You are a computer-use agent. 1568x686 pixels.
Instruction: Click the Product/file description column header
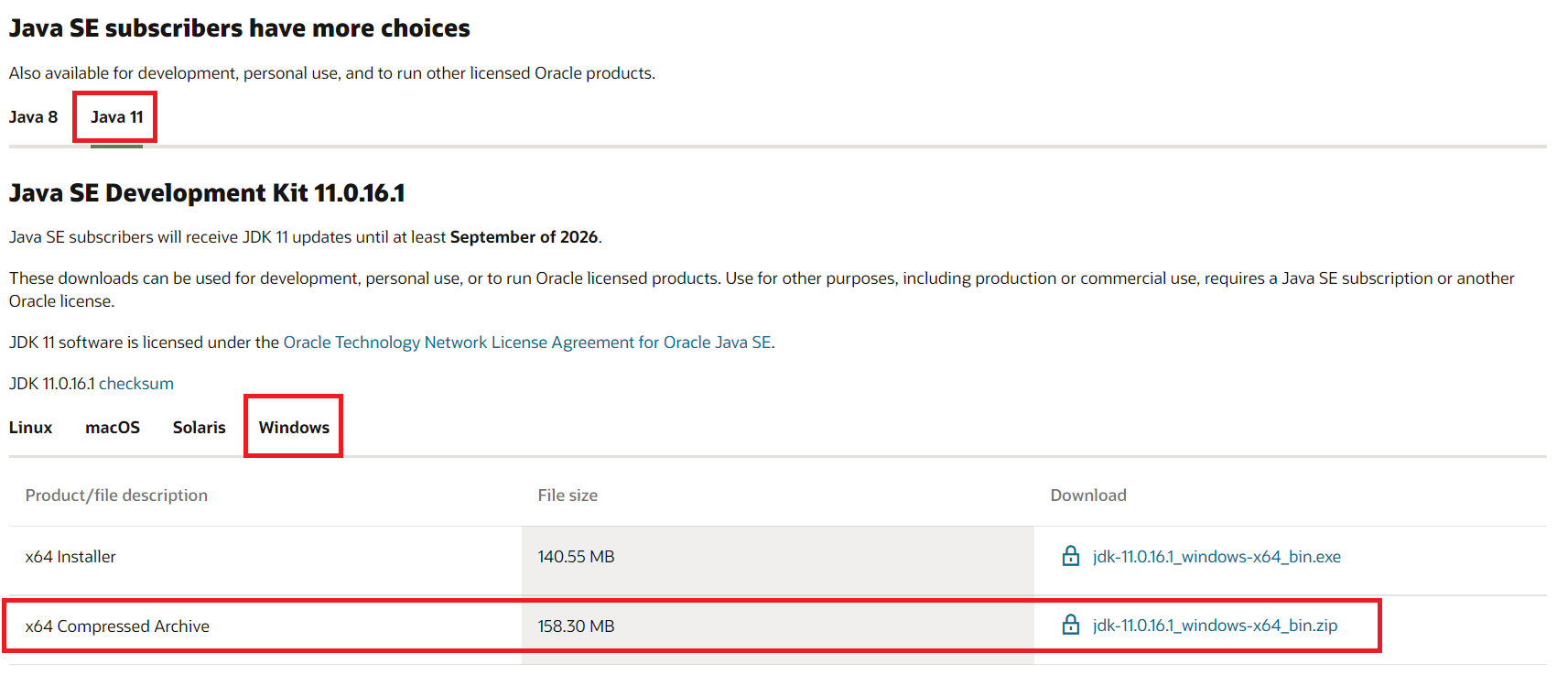point(116,495)
